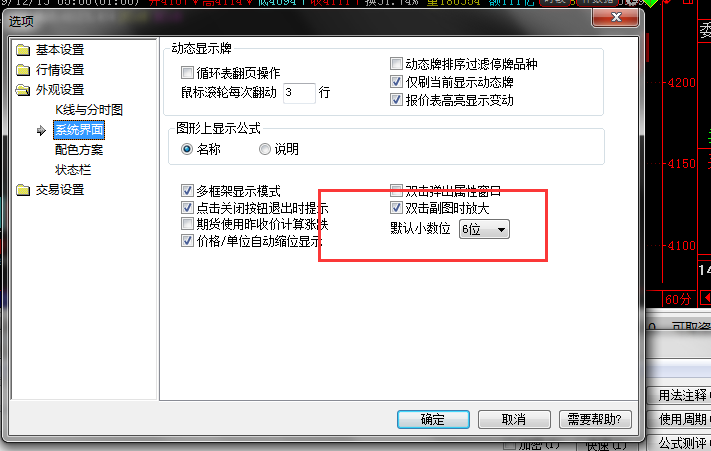Choose the 说明 radio button
711x451 pixels.
[x=265, y=149]
